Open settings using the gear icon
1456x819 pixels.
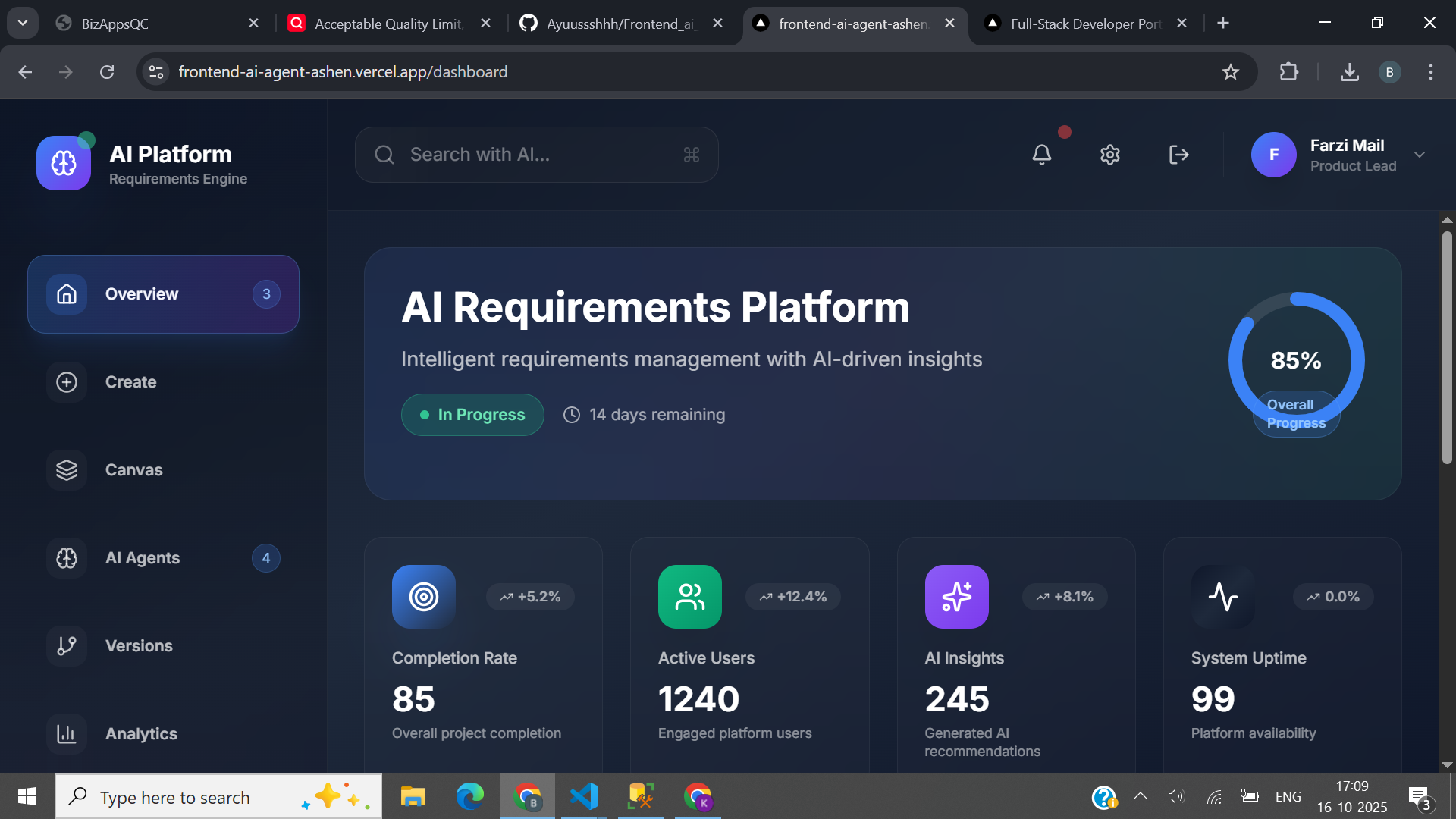coord(1109,155)
